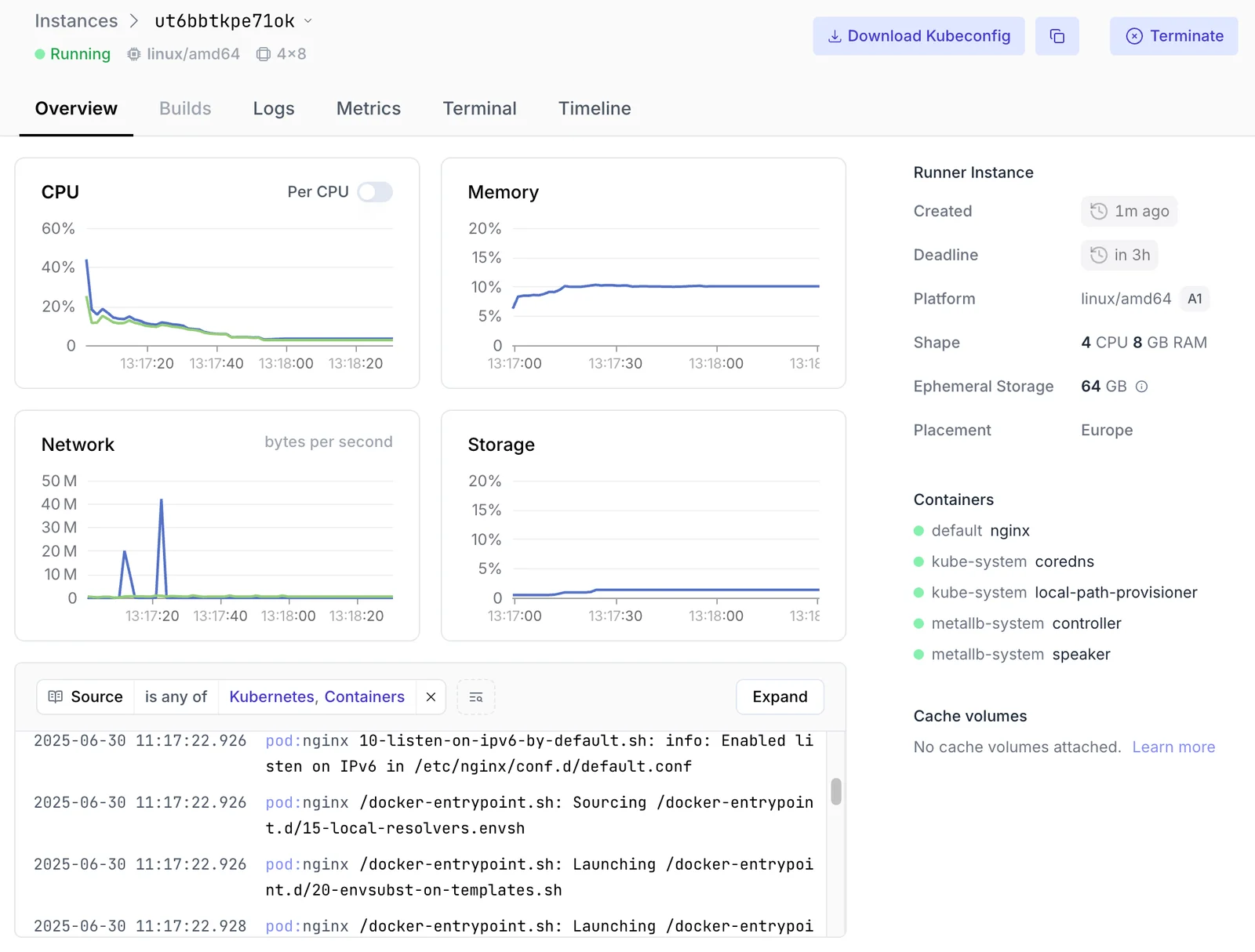Image resolution: width=1255 pixels, height=952 pixels.
Task: Open the instance name dropdown chevron
Action: point(308,21)
